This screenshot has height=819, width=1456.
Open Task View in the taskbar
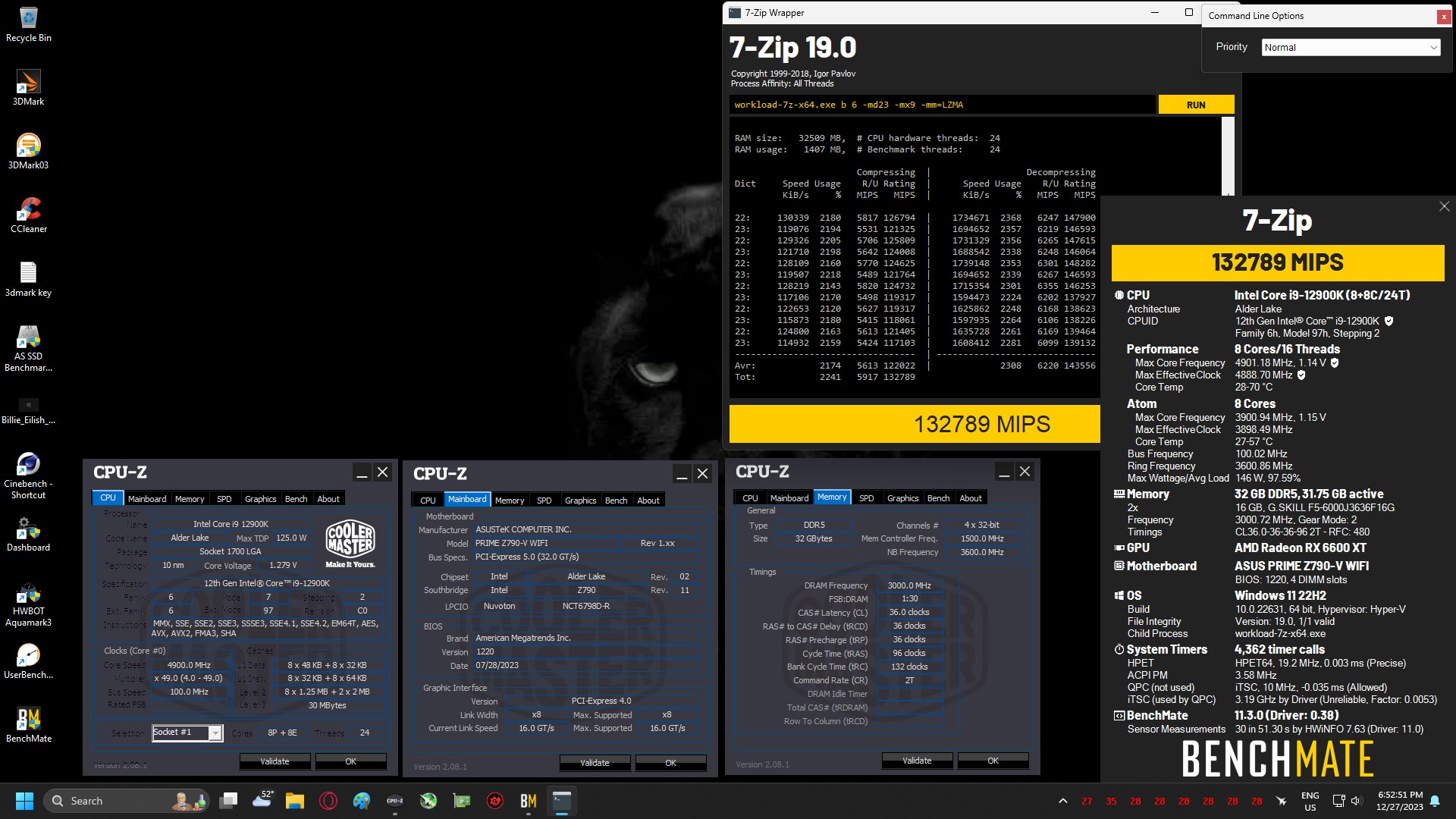[x=228, y=801]
